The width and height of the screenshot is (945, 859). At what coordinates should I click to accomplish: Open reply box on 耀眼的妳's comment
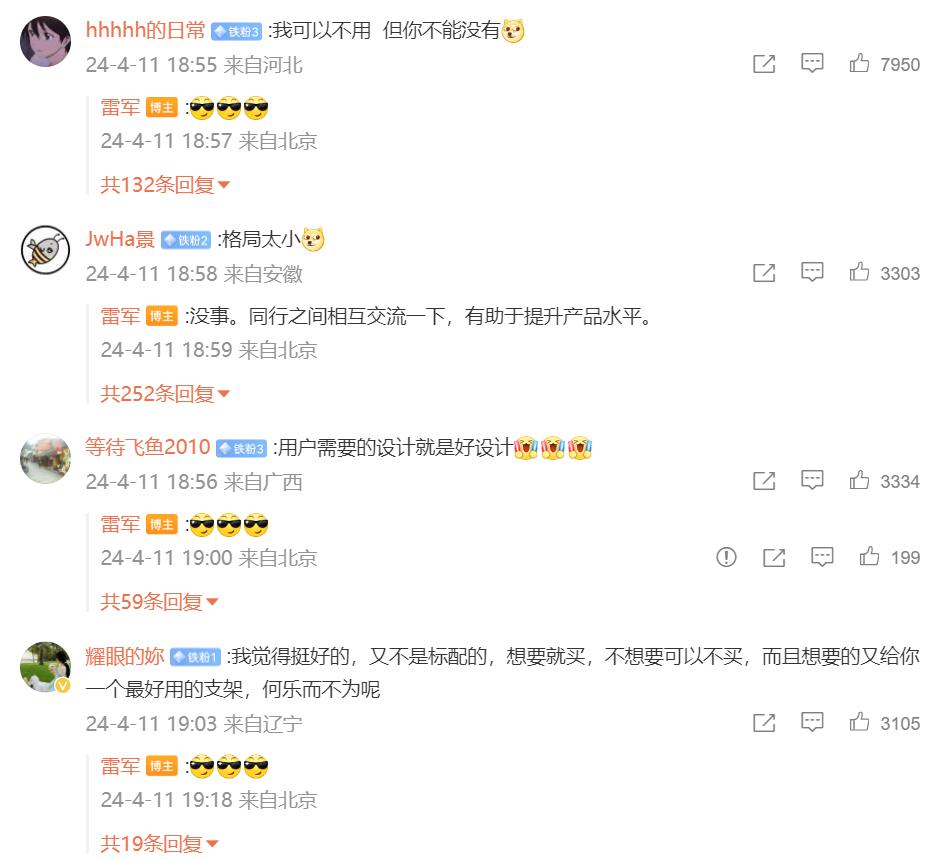(x=812, y=722)
